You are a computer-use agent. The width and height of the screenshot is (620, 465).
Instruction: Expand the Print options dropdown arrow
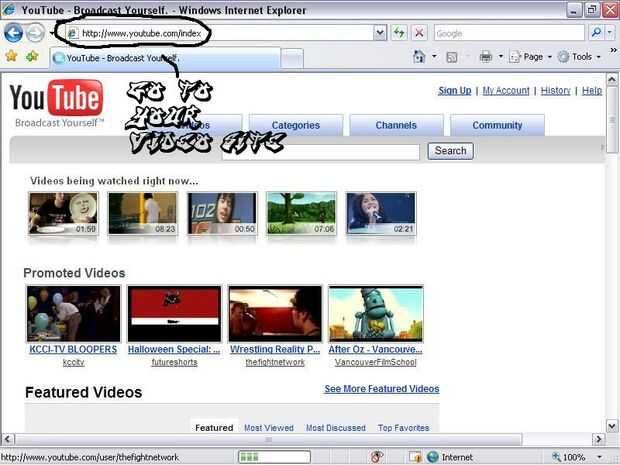(501, 57)
